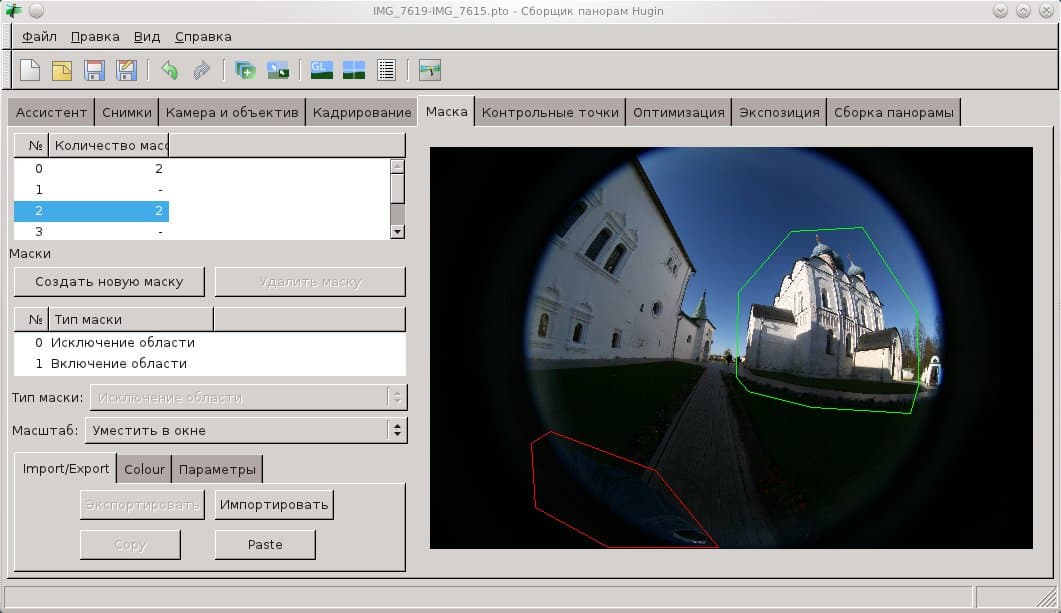Viewport: 1061px width, 613px height.
Task: Click the Save As toolbar icon
Action: (x=126, y=70)
